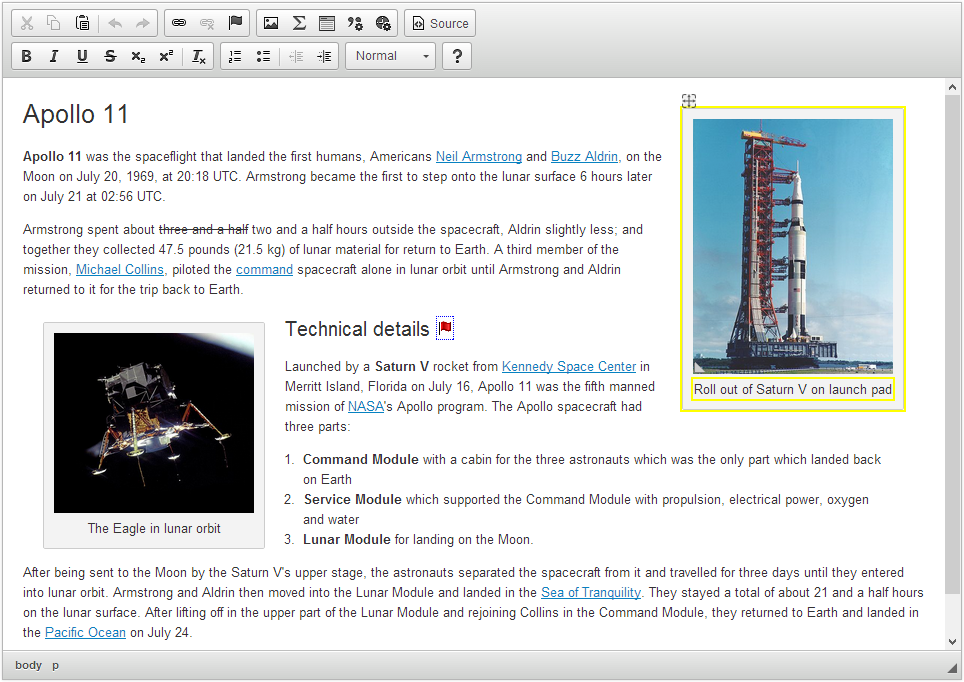Click the scrollbar down arrow
The height and width of the screenshot is (682, 964).
[x=952, y=642]
